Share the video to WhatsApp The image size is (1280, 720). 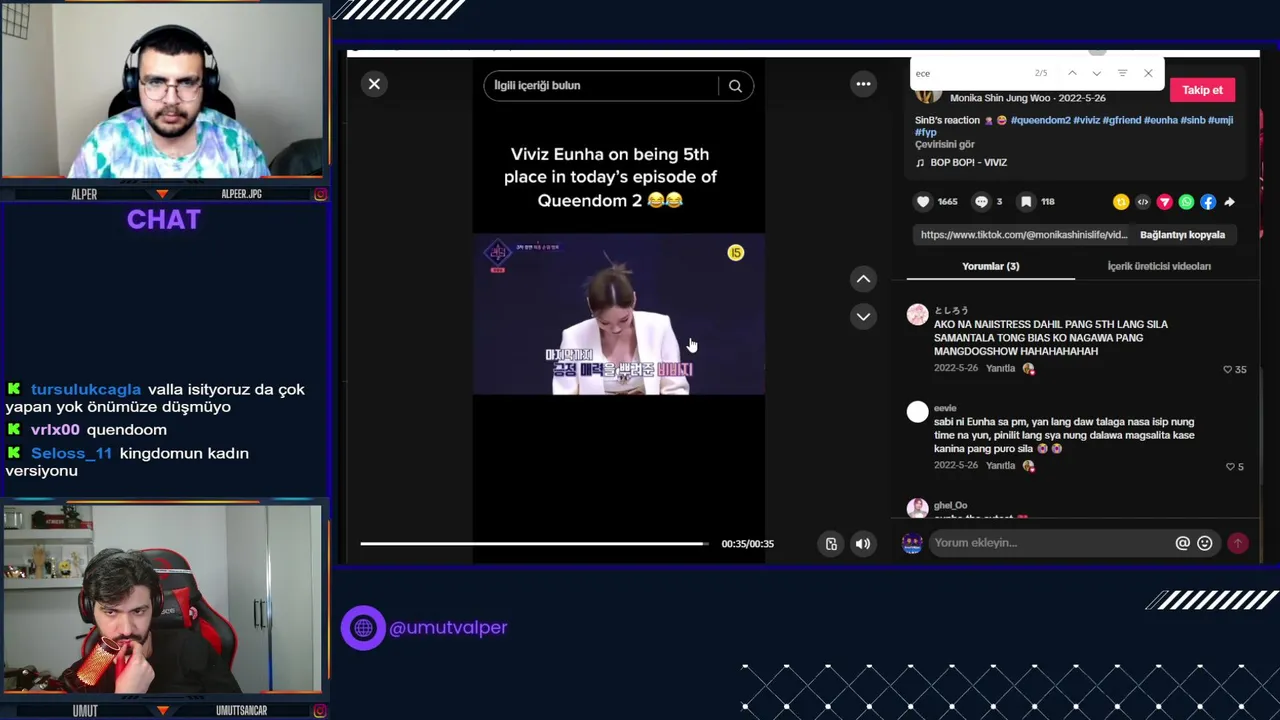pos(1186,202)
